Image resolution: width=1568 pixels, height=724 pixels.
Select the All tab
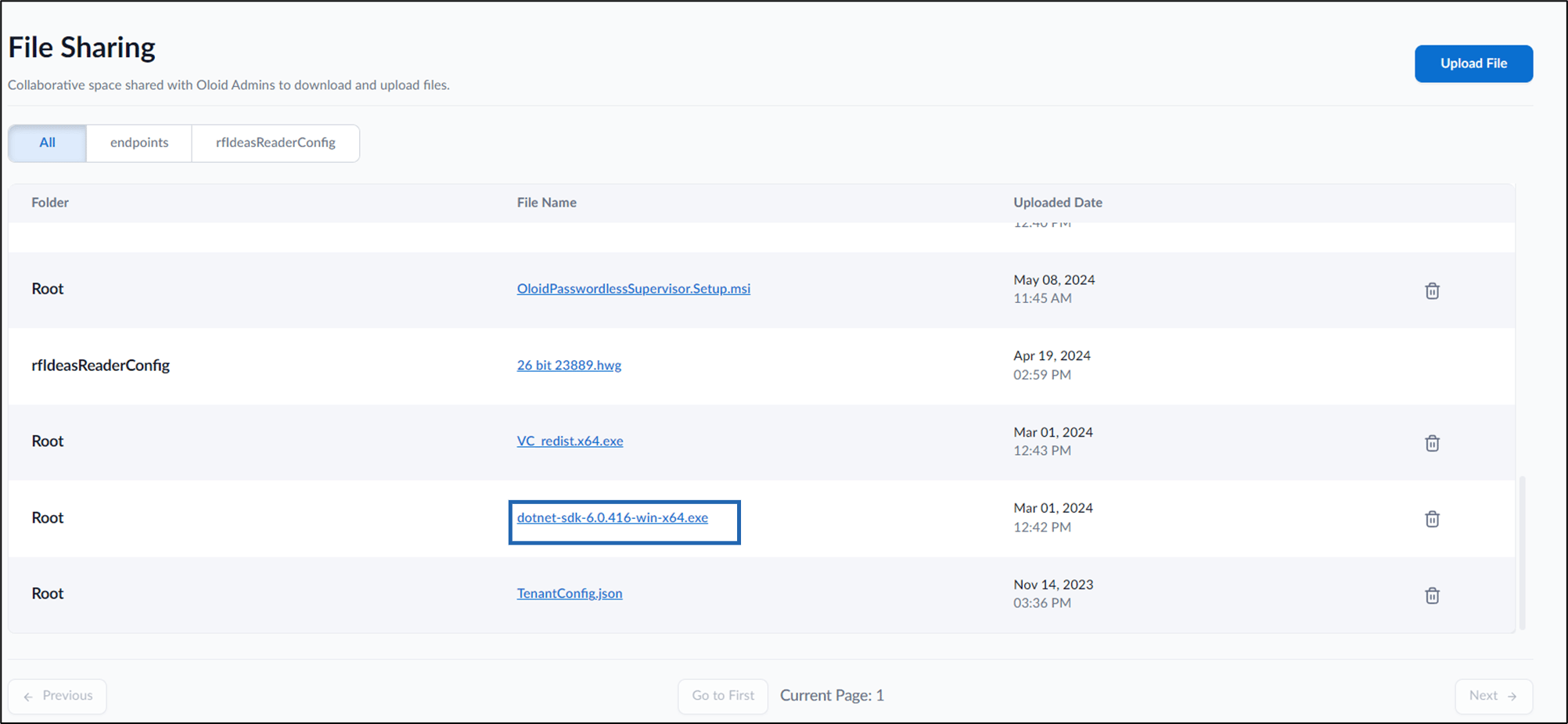tap(48, 143)
